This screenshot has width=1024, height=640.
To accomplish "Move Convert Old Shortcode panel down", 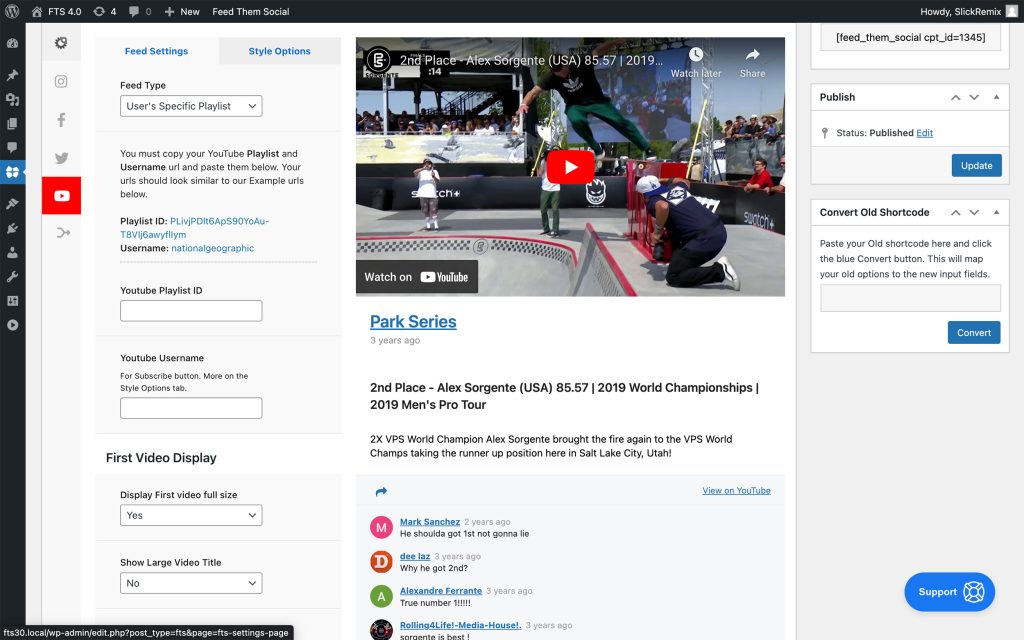I will [974, 212].
